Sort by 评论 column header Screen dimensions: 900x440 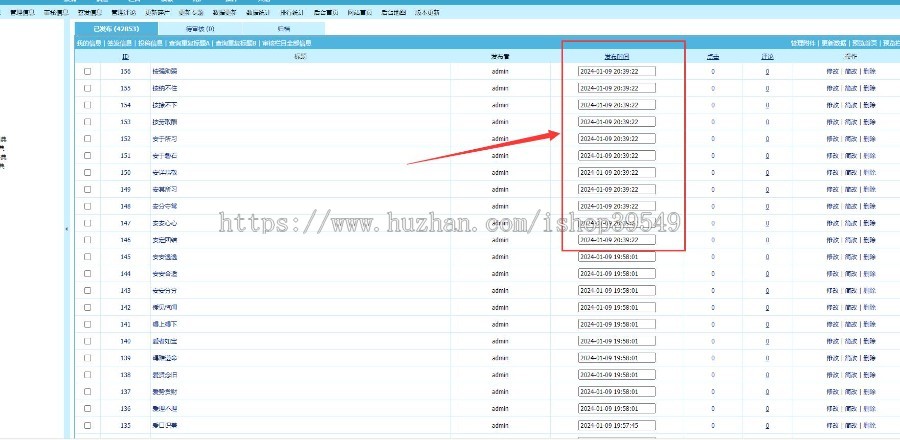(767, 56)
